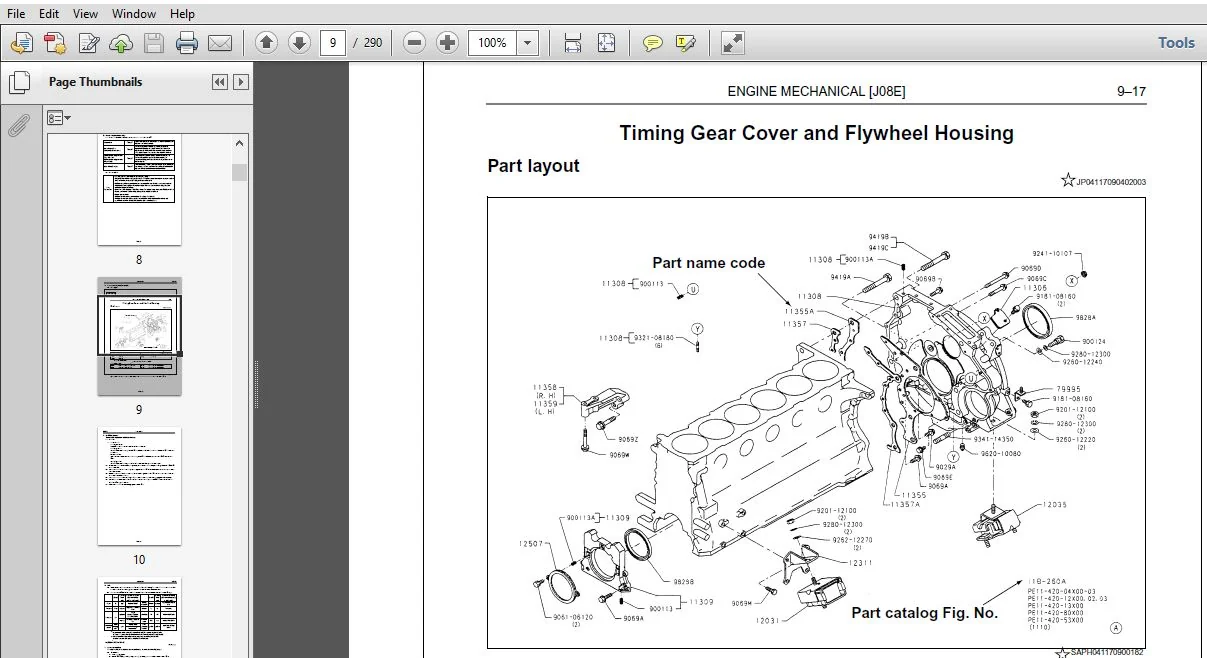Click the 'JP04117090402003' reference code
1207x658 pixels.
pyautogui.click(x=1111, y=182)
